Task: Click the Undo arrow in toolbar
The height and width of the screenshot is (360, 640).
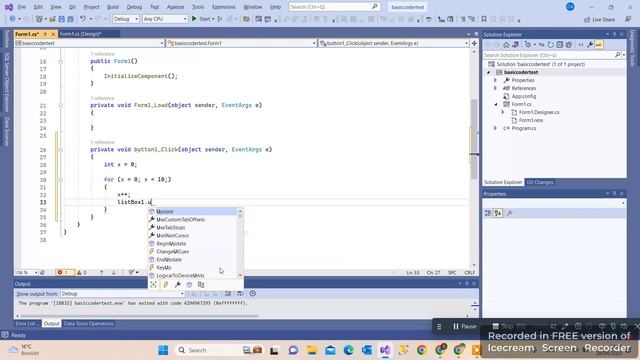Action: coord(83,19)
